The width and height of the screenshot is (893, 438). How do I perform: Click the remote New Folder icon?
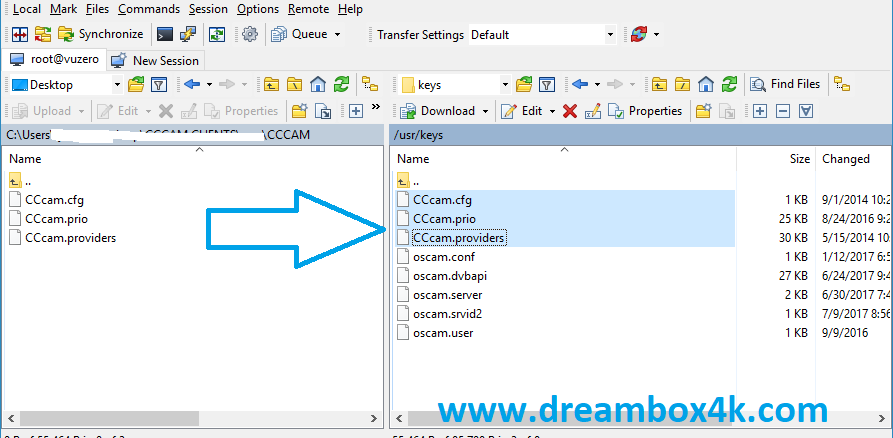pyautogui.click(x=703, y=111)
